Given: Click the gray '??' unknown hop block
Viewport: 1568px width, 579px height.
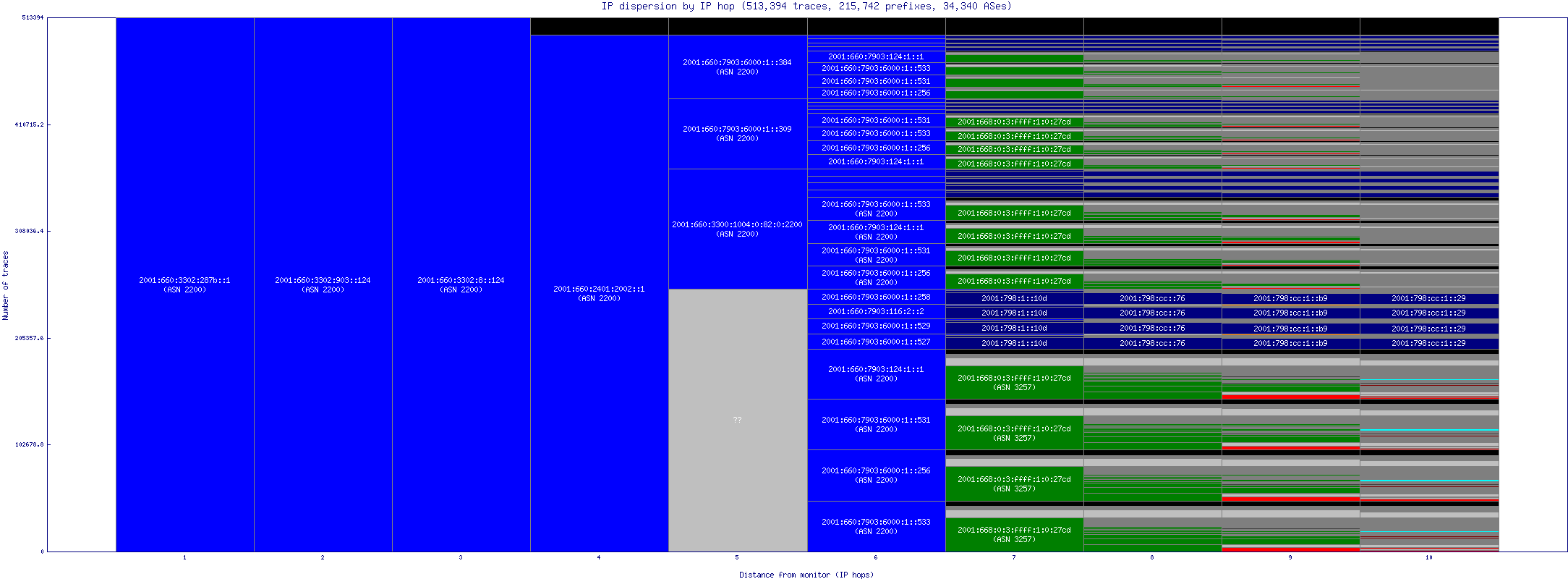Looking at the screenshot, I should tap(737, 420).
